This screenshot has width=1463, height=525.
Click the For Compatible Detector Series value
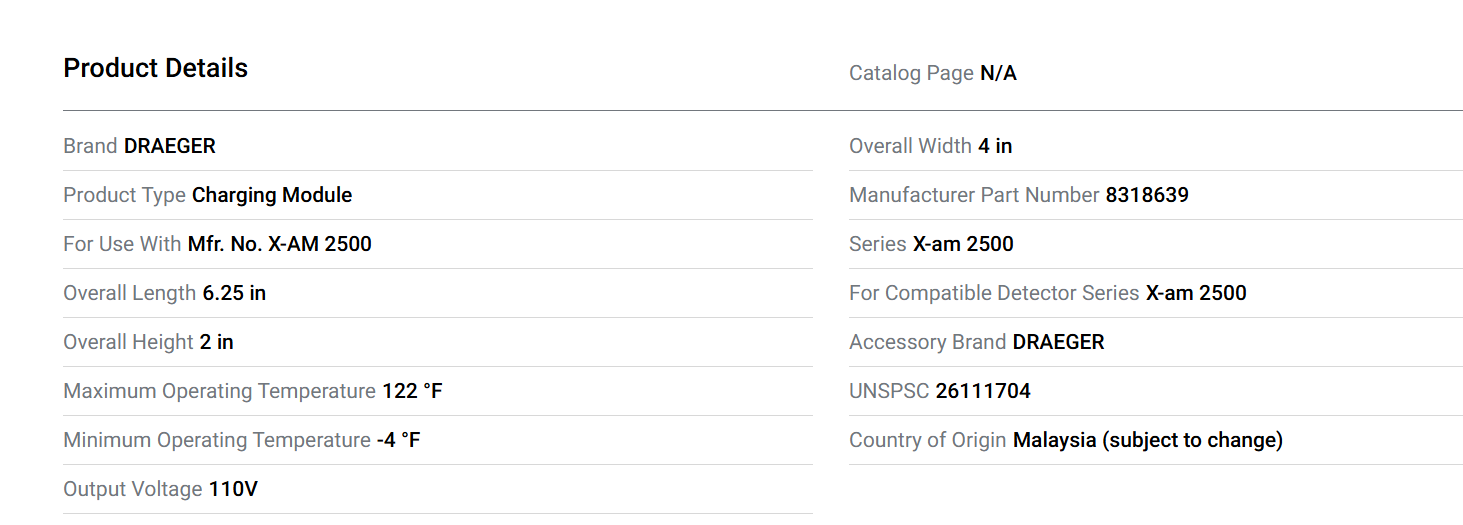[x=1195, y=293]
